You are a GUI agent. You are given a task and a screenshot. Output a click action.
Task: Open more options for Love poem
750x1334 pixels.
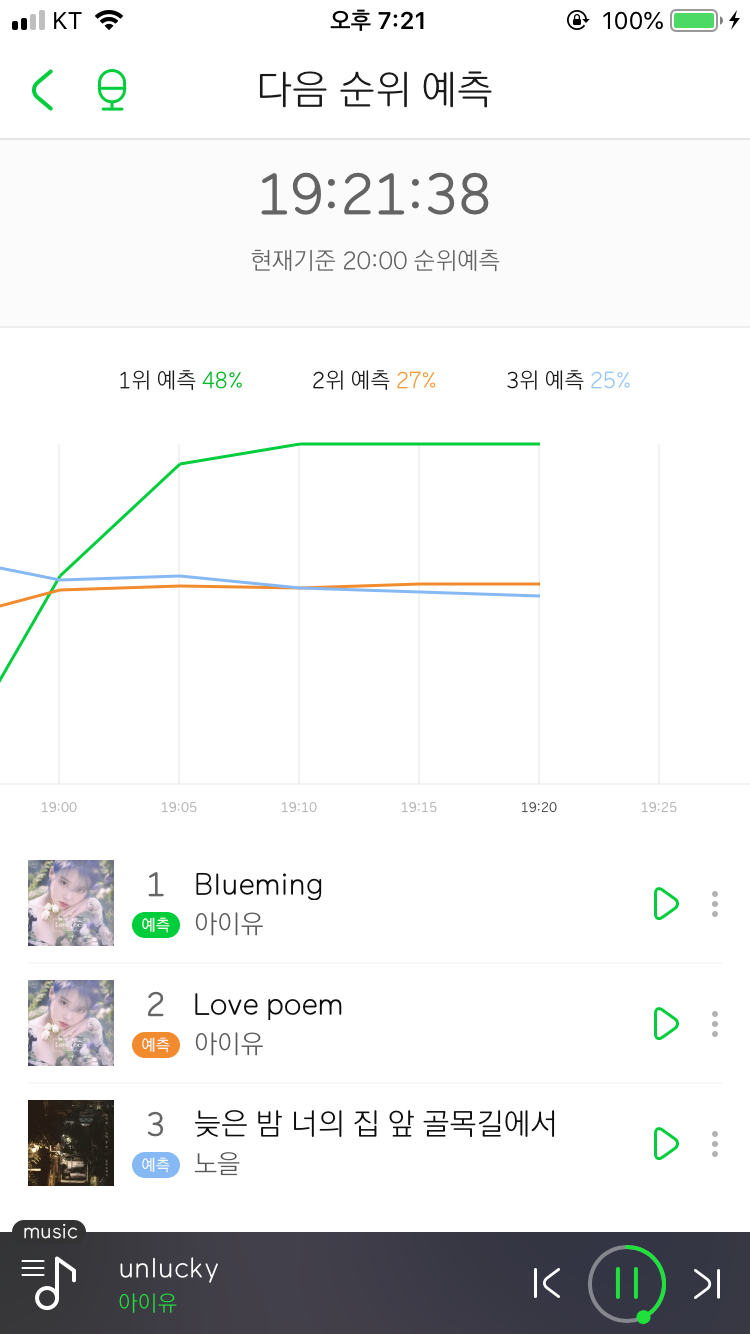(x=714, y=1023)
